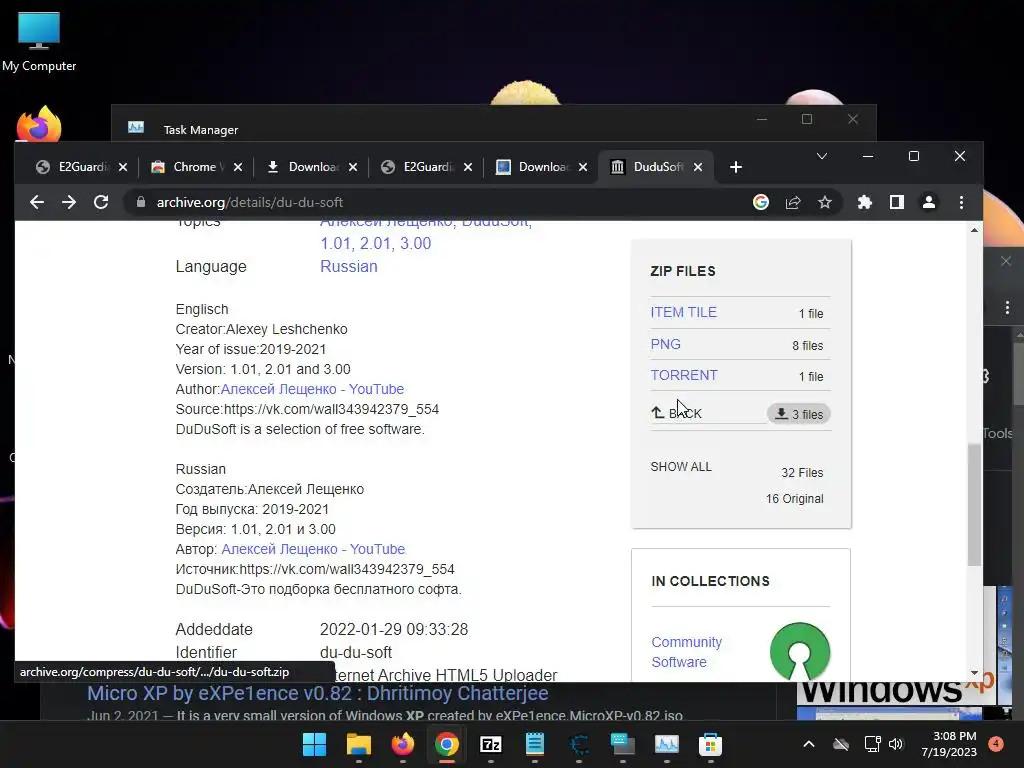
Task: Open Notepad from the taskbar
Action: click(x=535, y=744)
